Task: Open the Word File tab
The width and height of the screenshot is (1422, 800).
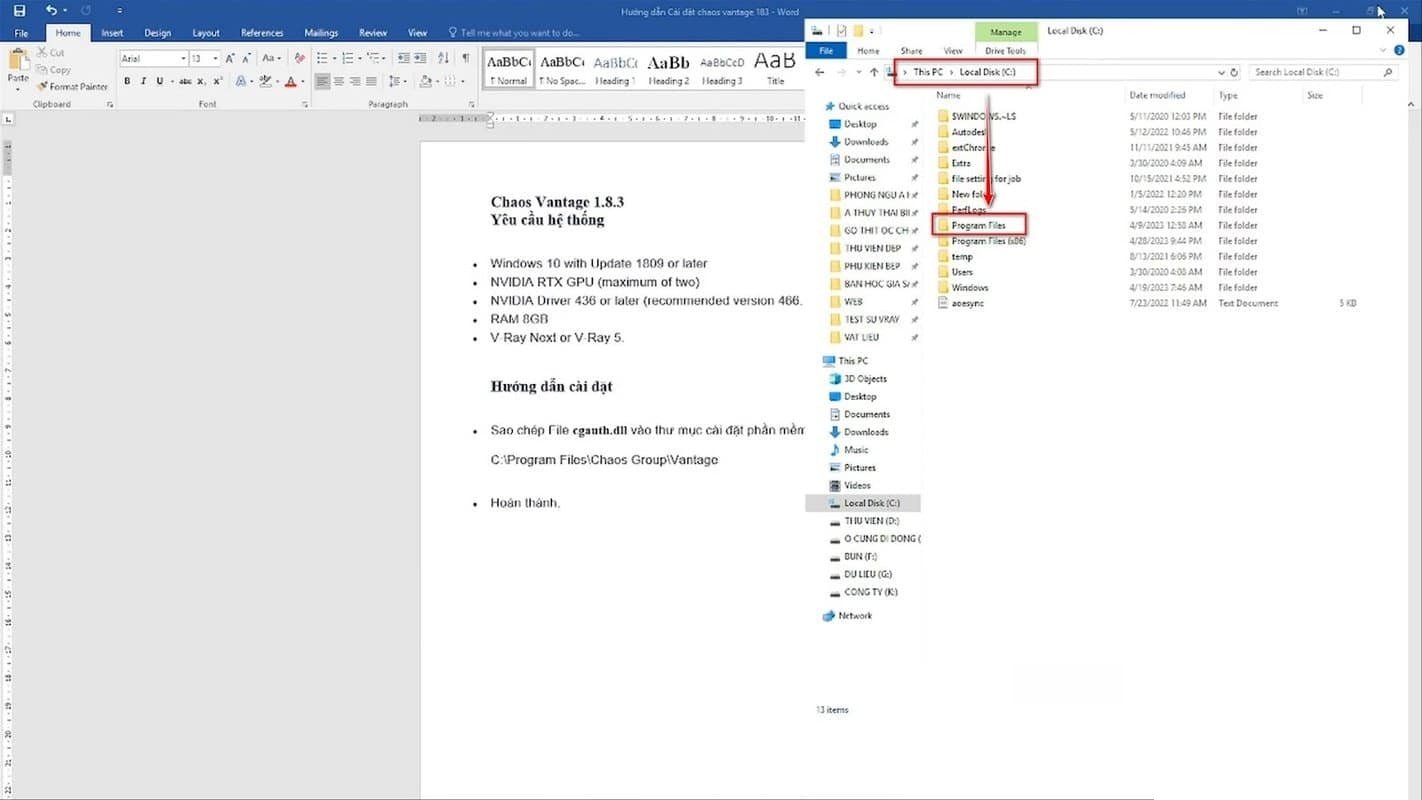Action: click(x=21, y=33)
